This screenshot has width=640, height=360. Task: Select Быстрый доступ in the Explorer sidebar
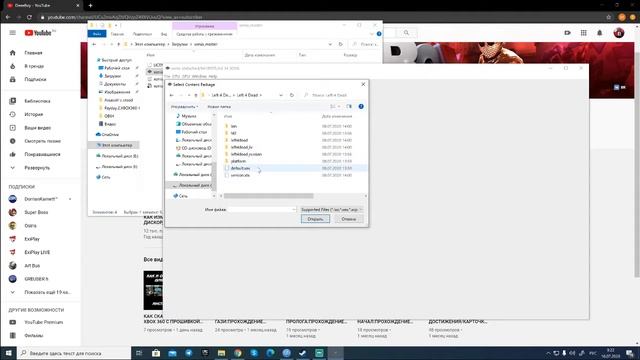point(116,60)
